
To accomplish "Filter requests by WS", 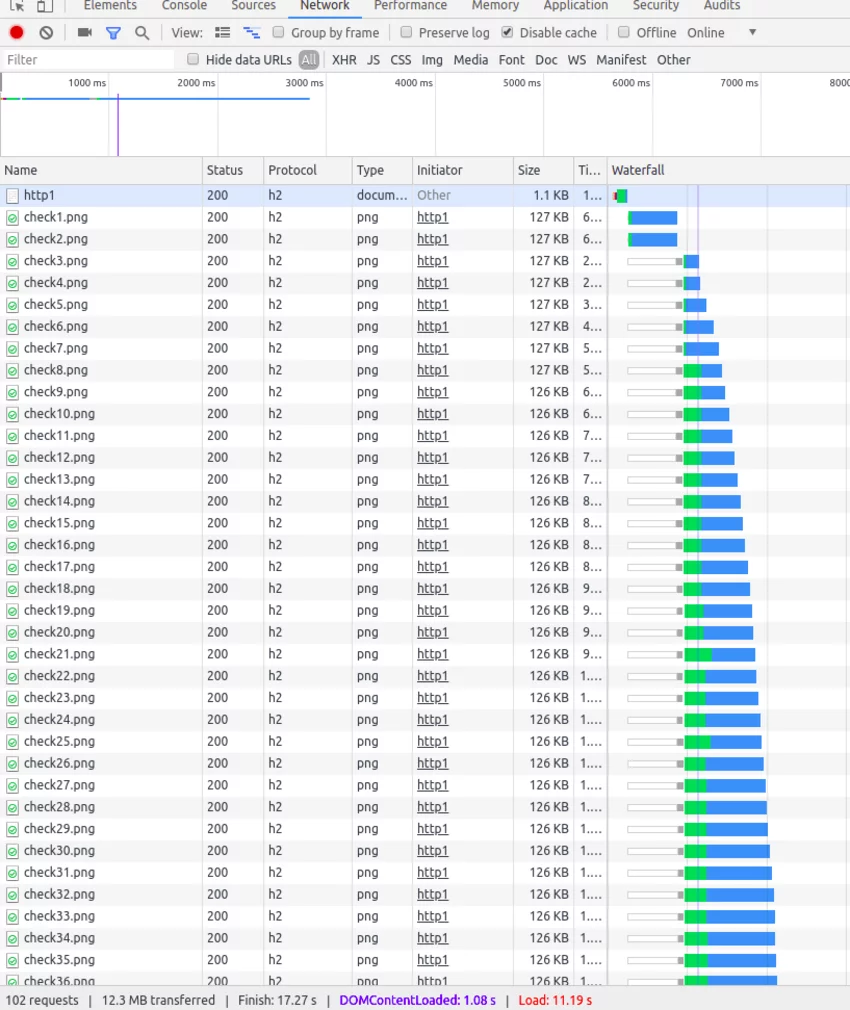I will [x=576, y=60].
